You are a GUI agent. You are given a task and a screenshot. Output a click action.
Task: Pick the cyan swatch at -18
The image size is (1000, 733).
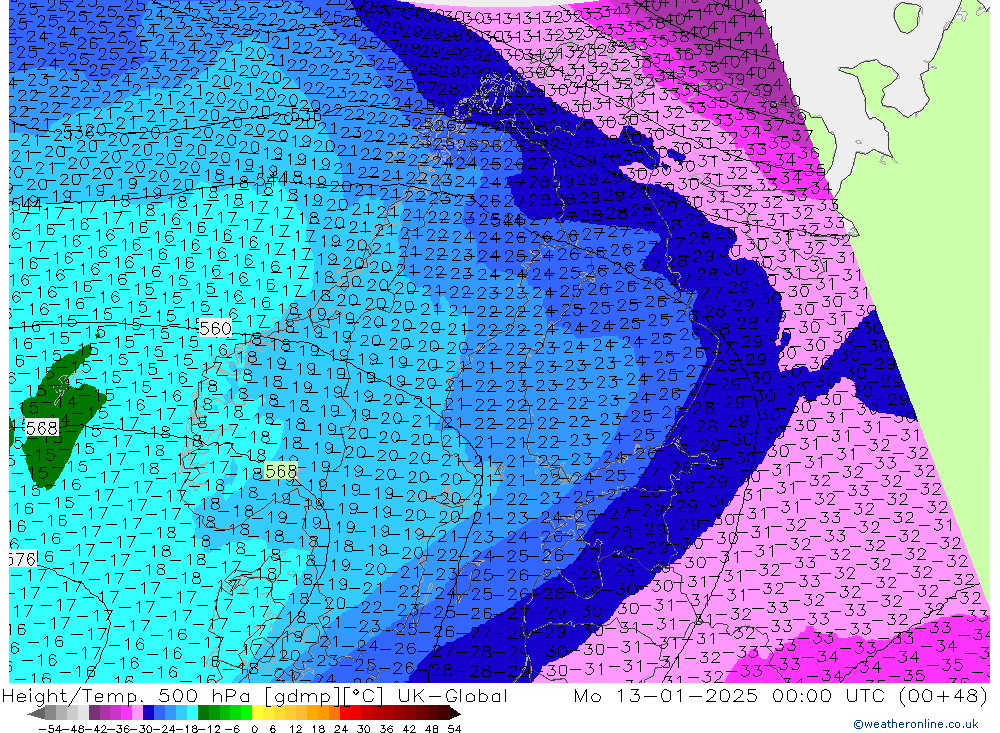(192, 713)
